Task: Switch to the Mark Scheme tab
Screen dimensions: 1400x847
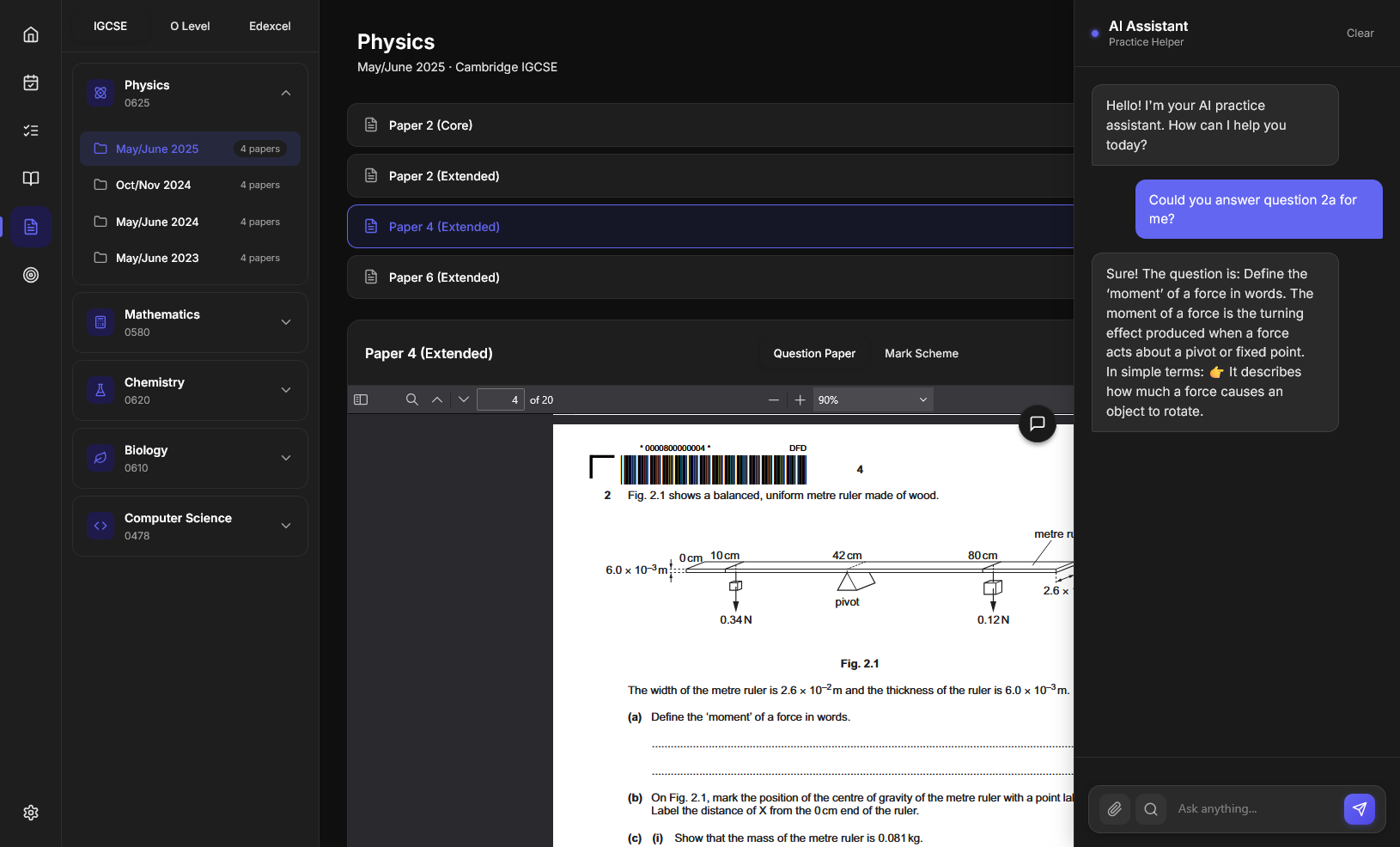Action: 921,353
